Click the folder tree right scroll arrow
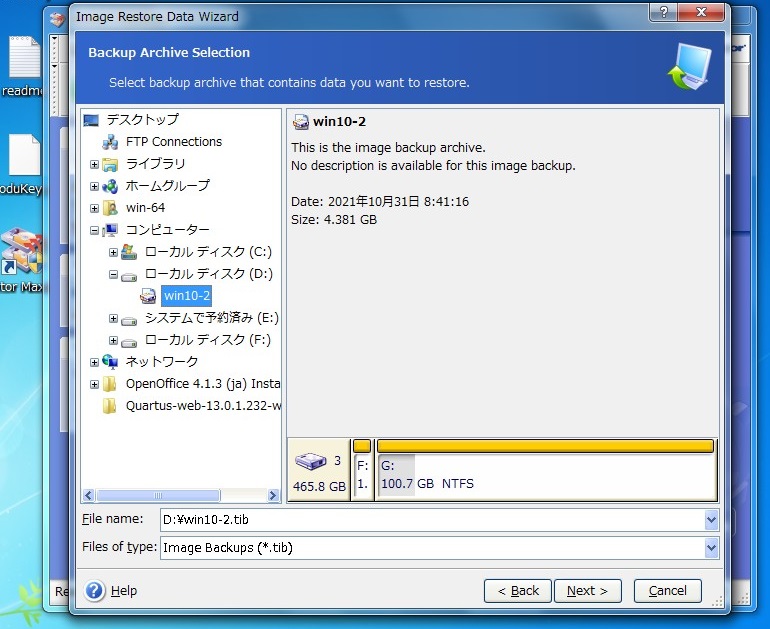The image size is (770, 629). [x=274, y=495]
